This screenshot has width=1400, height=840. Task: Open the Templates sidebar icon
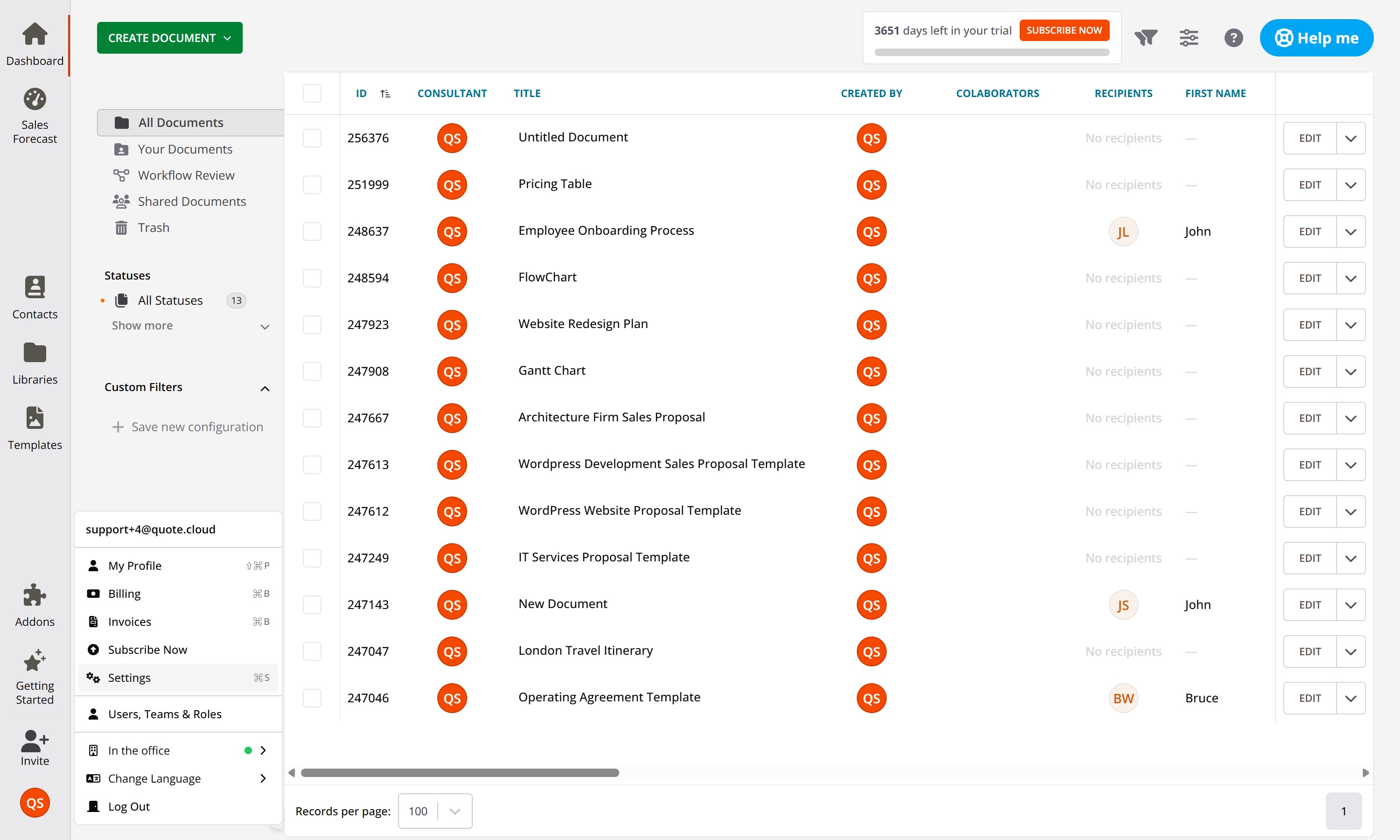click(x=35, y=418)
